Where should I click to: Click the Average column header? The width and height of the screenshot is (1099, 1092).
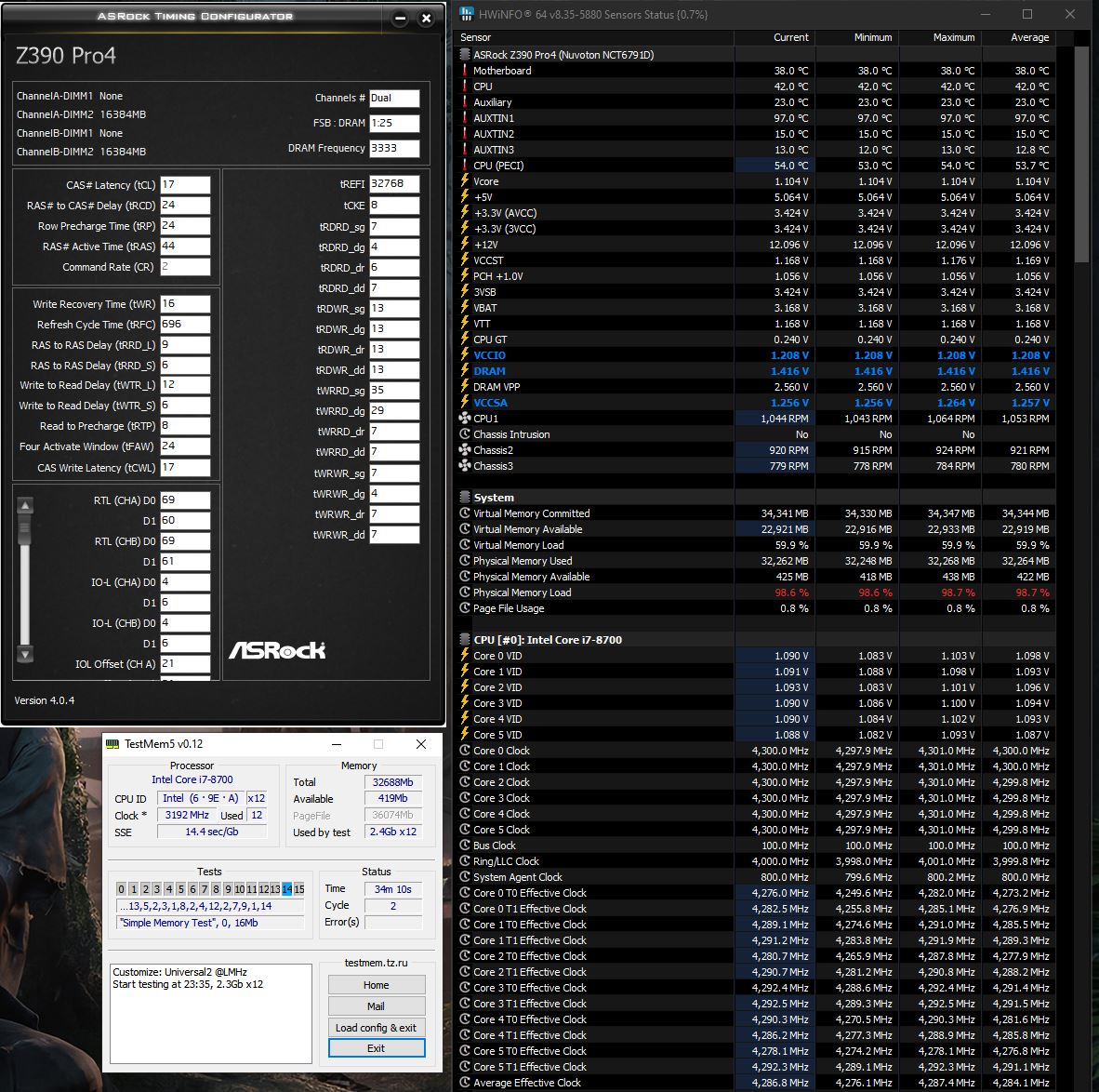click(1018, 37)
